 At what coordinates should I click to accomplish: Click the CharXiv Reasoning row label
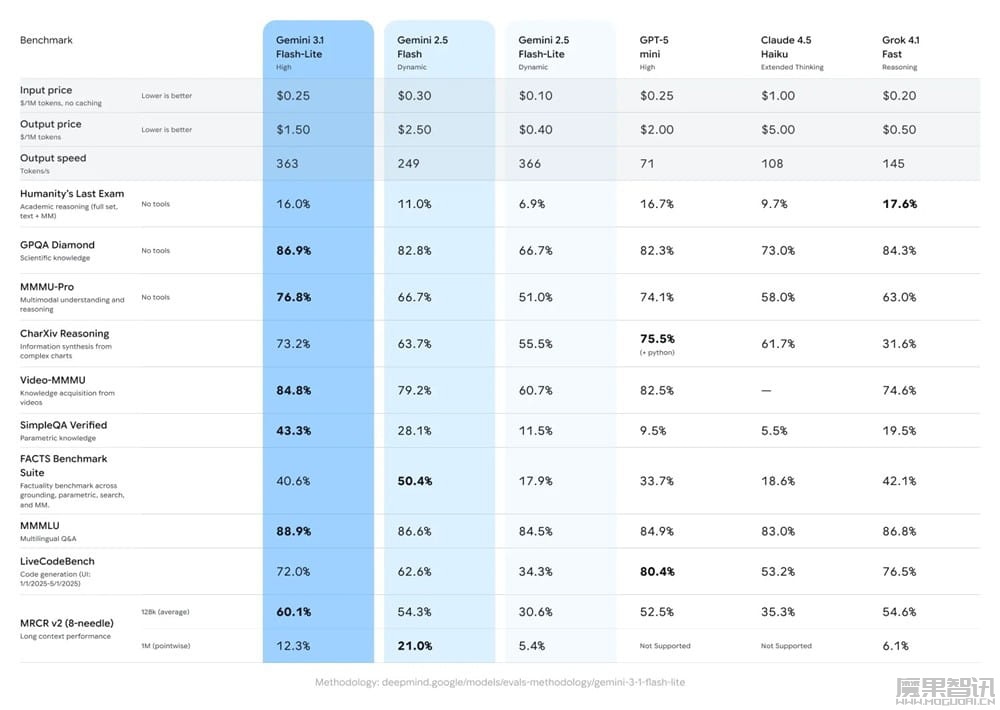(64, 333)
